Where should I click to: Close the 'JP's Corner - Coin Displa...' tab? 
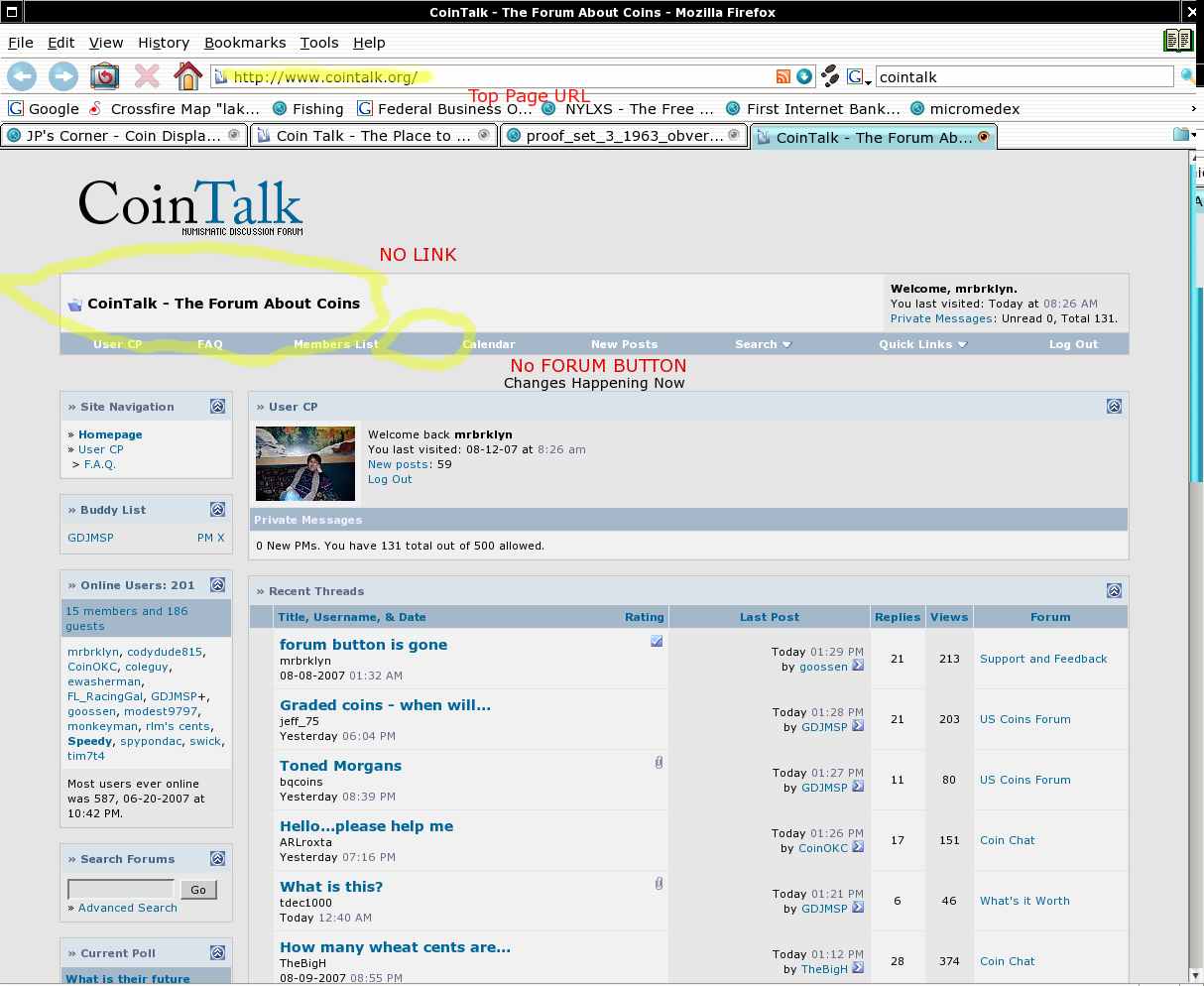234,135
